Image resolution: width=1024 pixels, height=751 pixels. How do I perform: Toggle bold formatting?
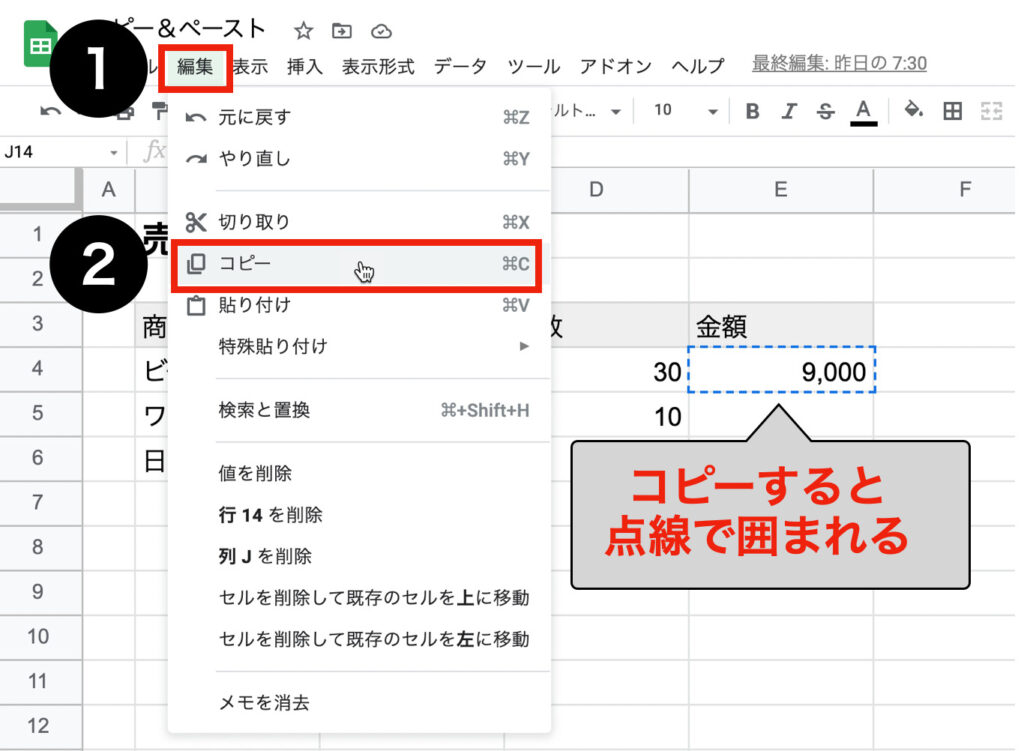coord(752,112)
